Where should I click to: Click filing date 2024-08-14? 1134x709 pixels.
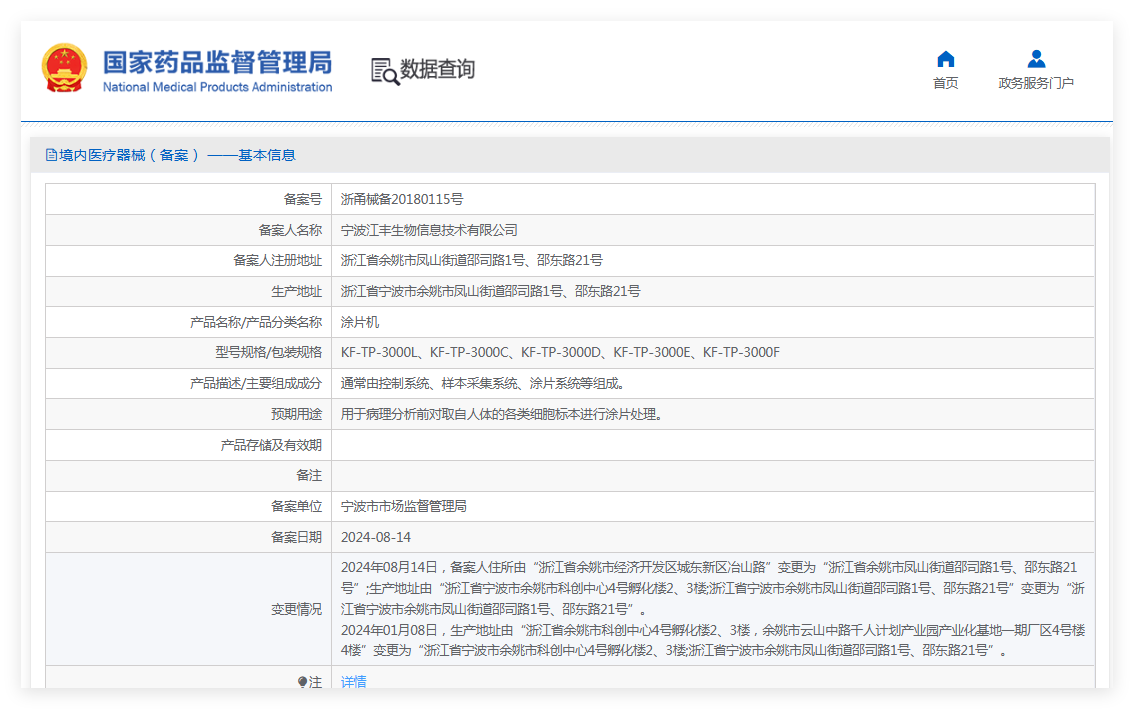coord(376,537)
